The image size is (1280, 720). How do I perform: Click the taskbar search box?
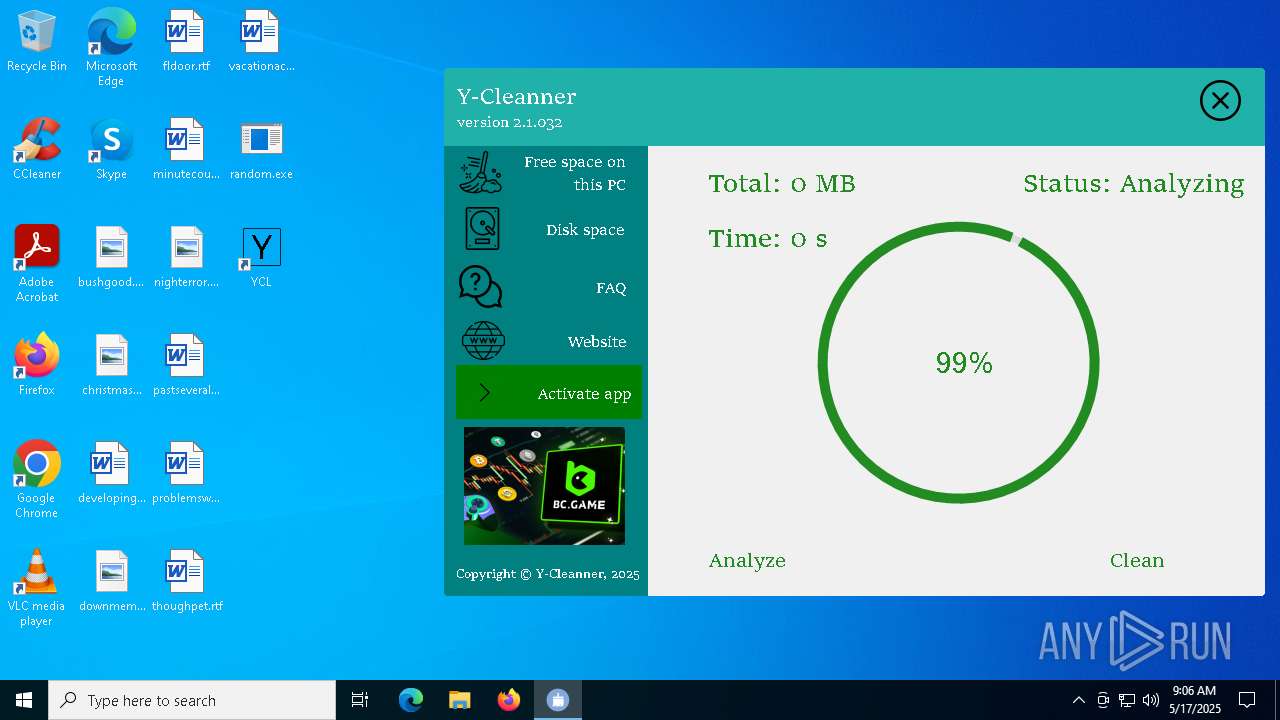(x=192, y=700)
